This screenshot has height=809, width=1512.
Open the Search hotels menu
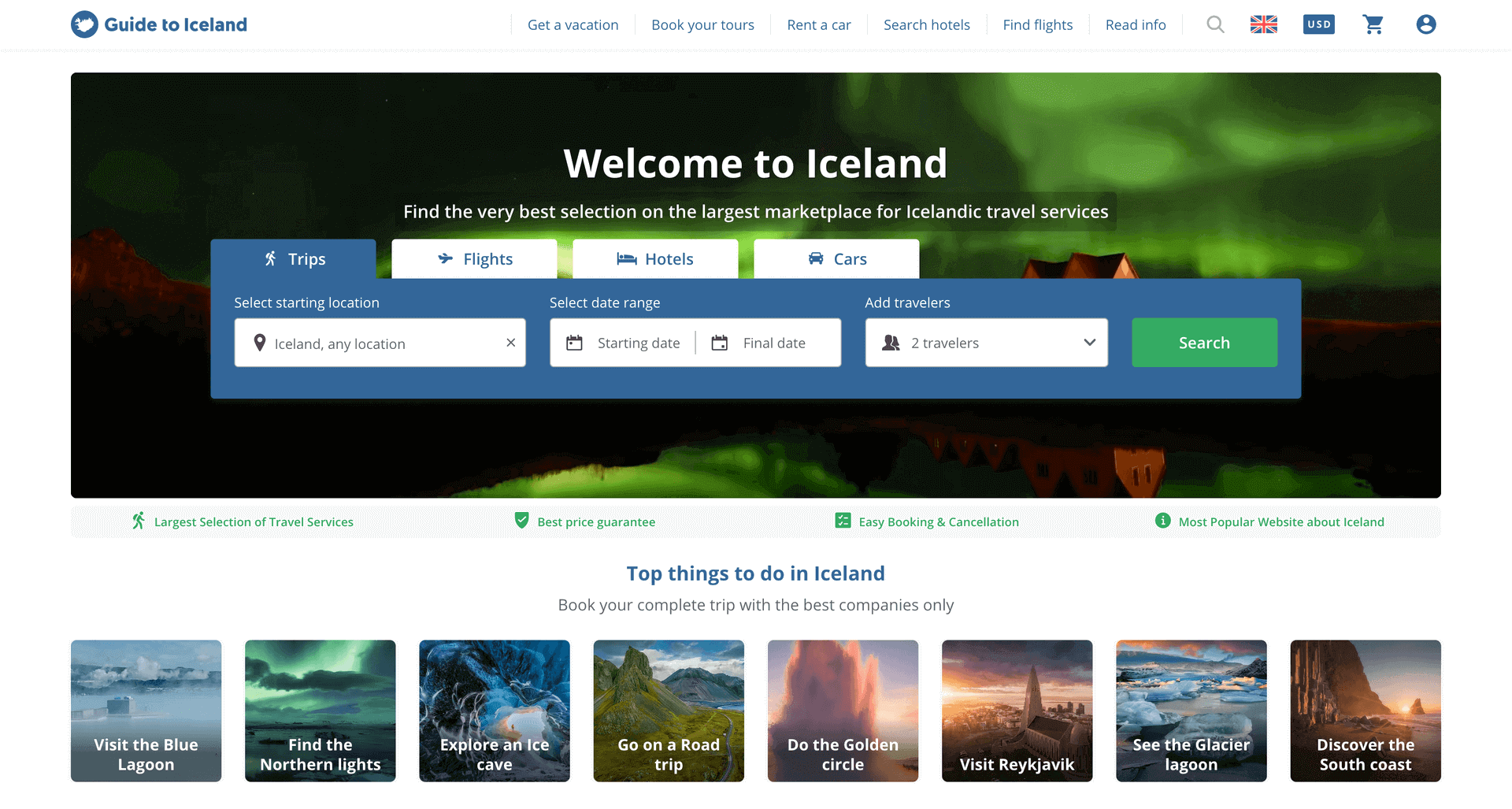tap(927, 24)
